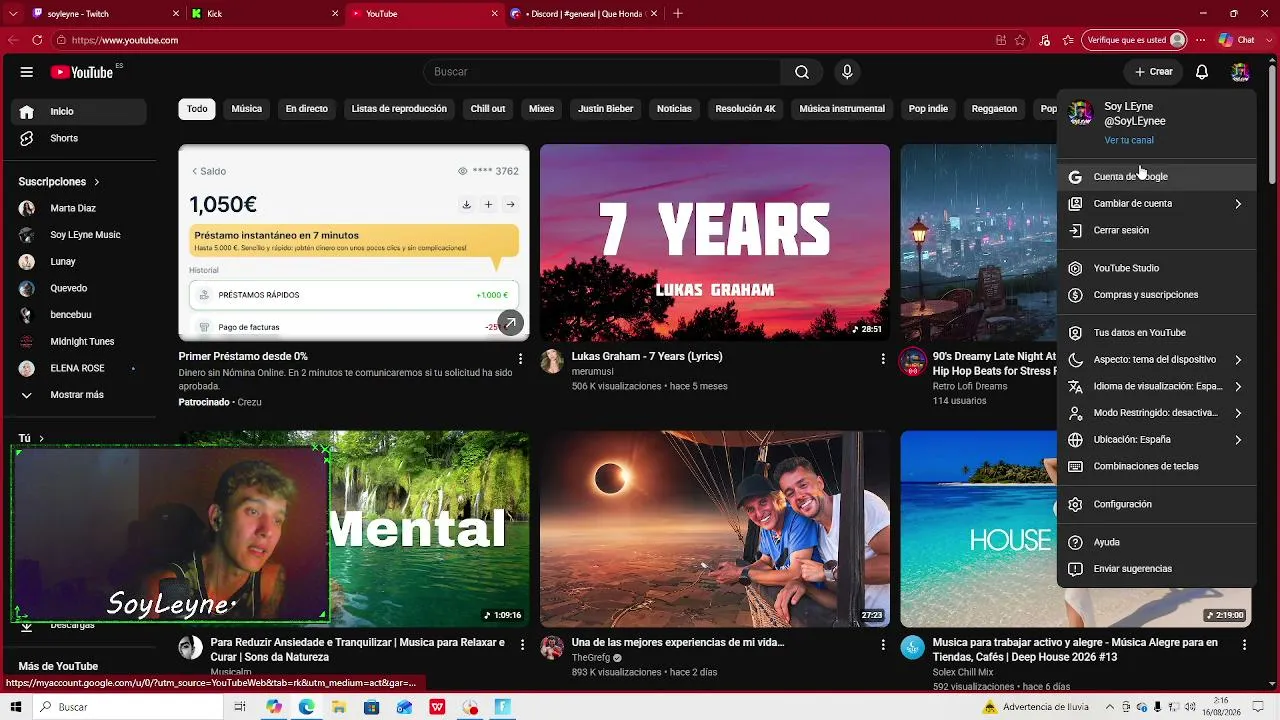Click the browser address bar URL
Image resolution: width=1280 pixels, height=720 pixels.
tap(125, 40)
